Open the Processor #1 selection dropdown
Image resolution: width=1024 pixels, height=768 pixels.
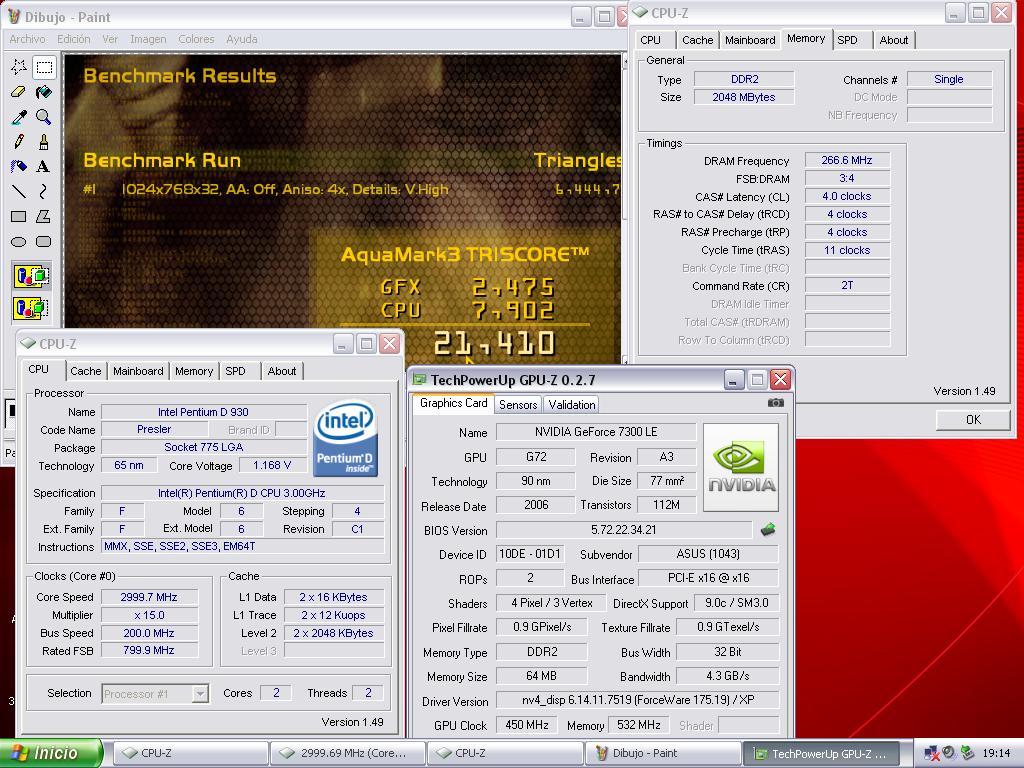coord(155,694)
